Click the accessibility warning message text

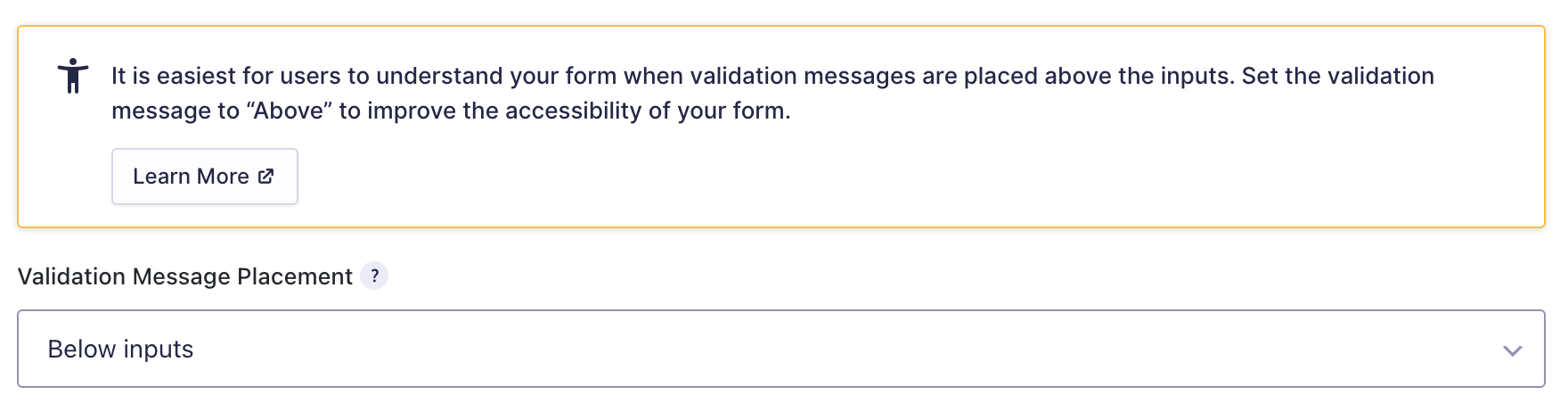click(x=772, y=93)
